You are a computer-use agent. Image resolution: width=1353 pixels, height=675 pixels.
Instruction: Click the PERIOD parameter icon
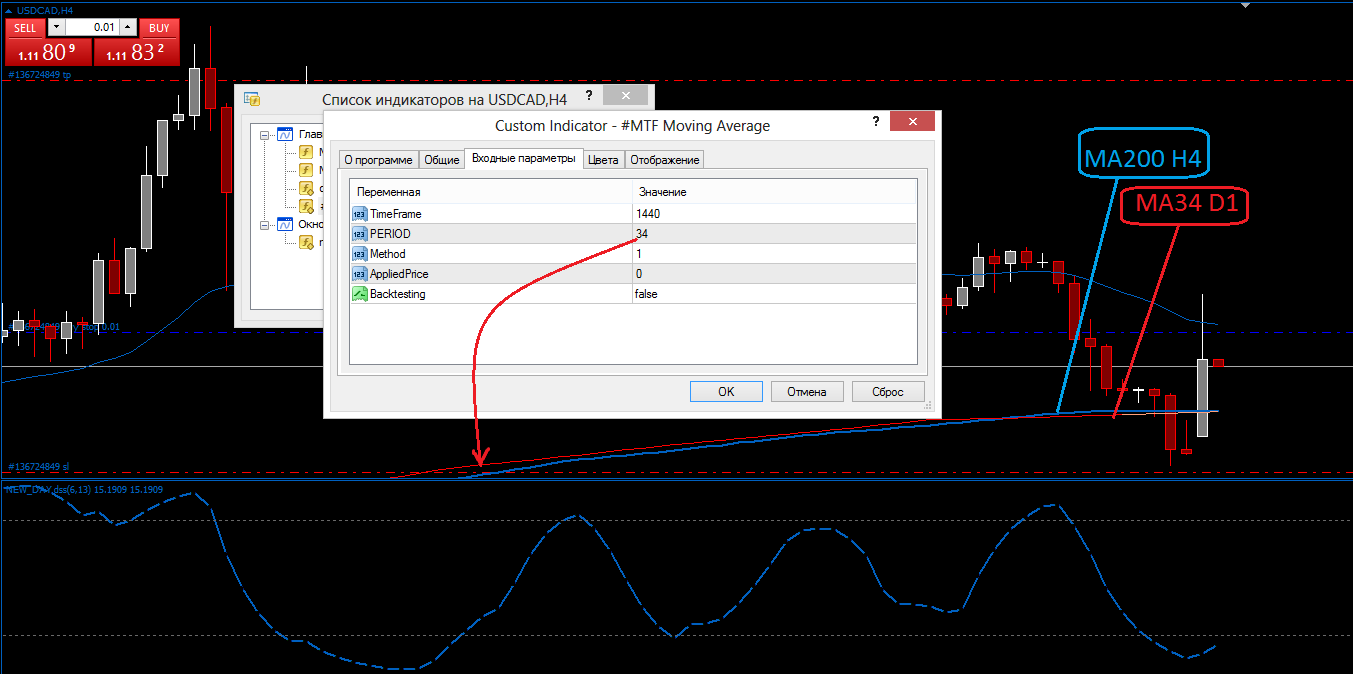(360, 233)
